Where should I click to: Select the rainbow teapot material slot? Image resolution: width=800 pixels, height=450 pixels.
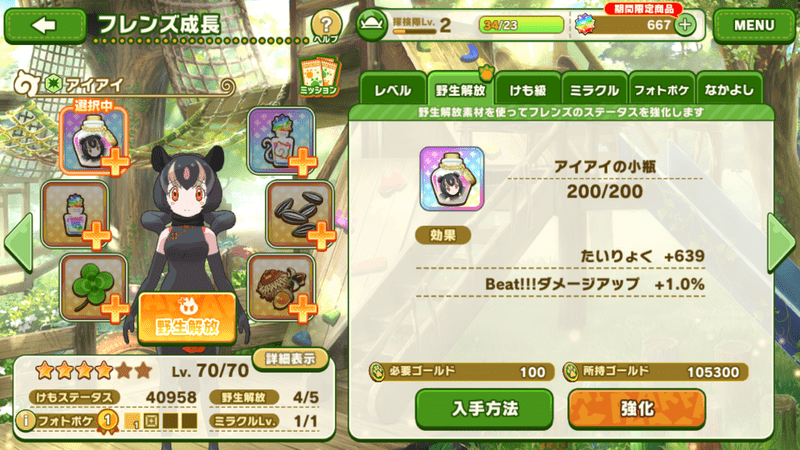tap(281, 140)
